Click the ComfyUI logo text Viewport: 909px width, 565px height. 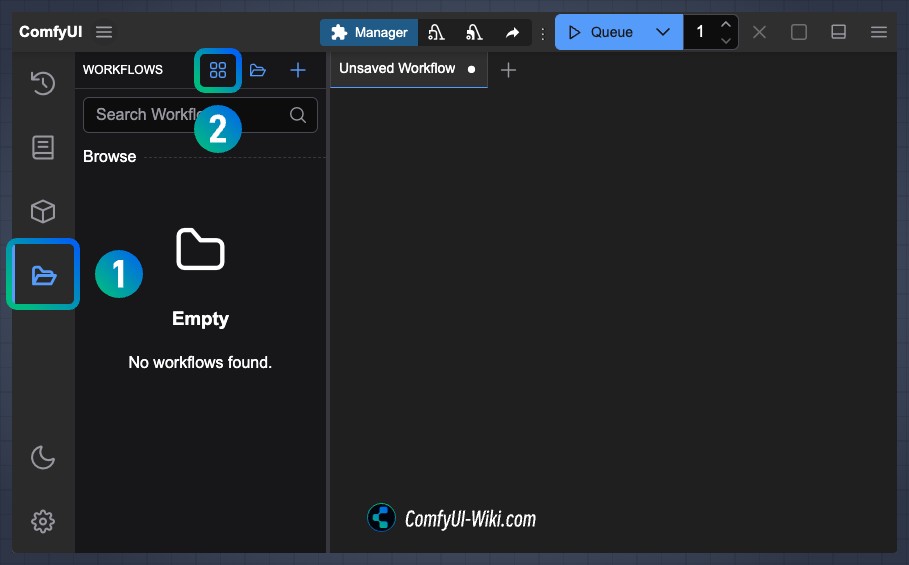(x=51, y=32)
